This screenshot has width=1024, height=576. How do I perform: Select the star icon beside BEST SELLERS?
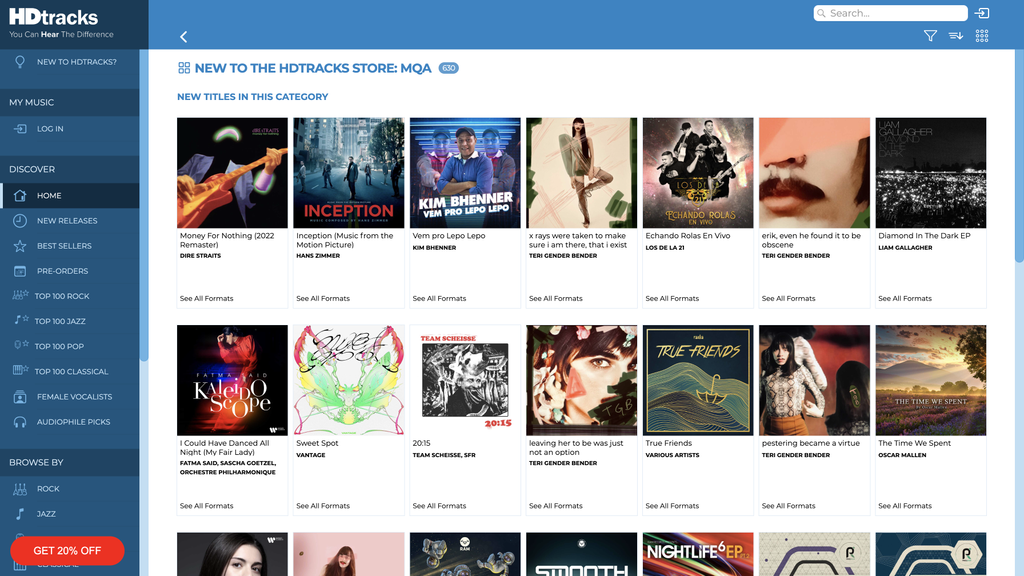18,245
